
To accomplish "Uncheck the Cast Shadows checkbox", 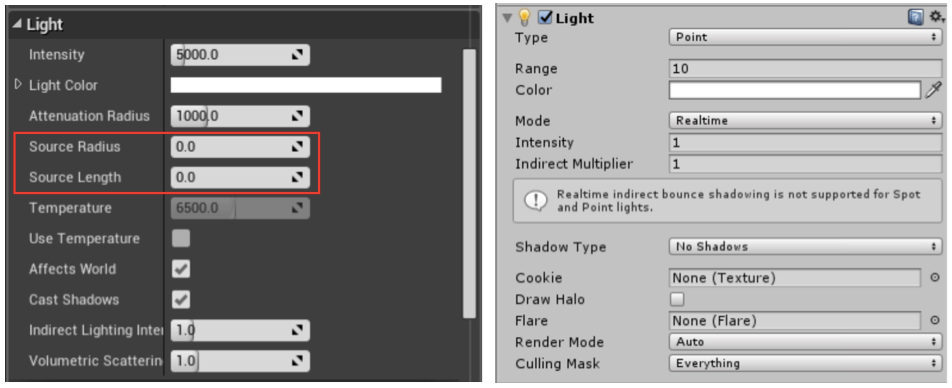I will (x=181, y=299).
